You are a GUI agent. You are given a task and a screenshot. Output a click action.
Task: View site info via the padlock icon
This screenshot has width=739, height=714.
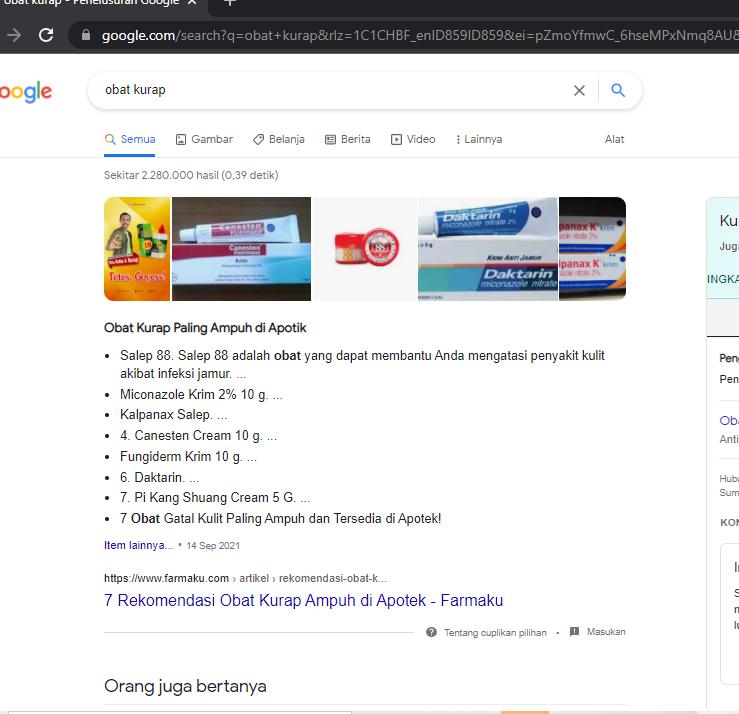coord(86,35)
